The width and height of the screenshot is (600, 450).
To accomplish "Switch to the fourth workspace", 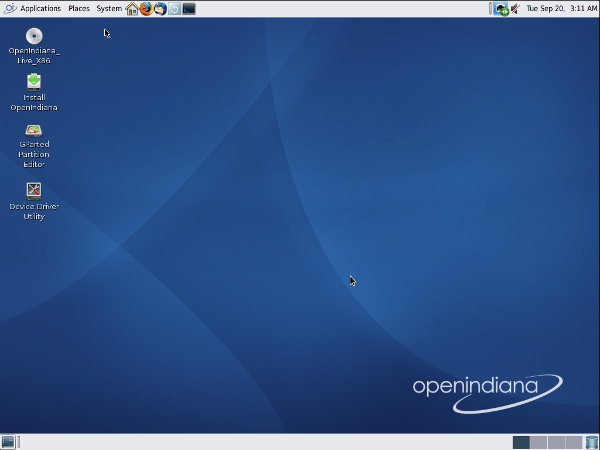I will point(574,442).
